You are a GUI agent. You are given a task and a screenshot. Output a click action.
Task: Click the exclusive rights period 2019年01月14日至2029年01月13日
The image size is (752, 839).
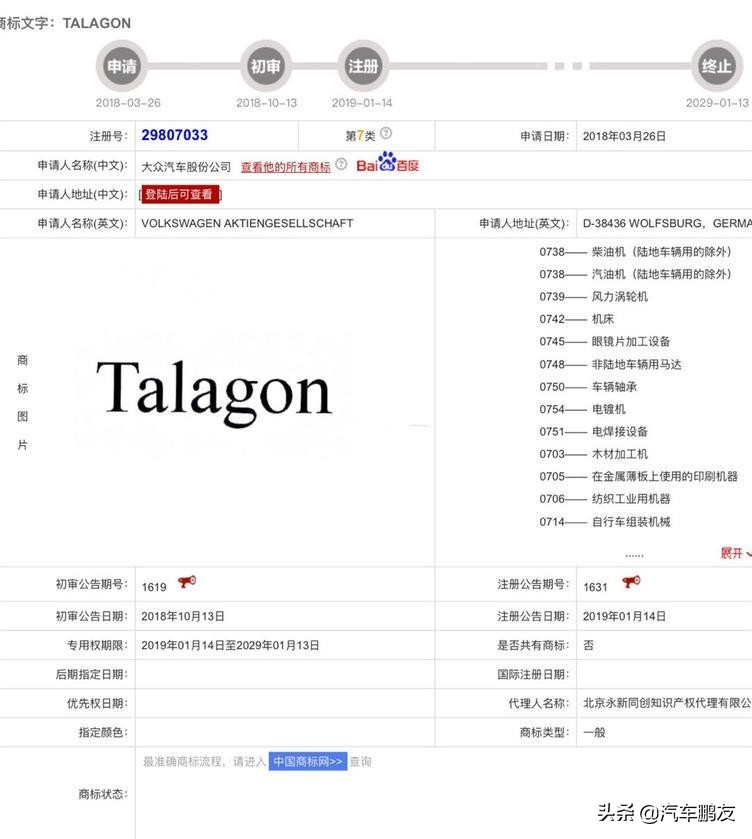point(230,645)
